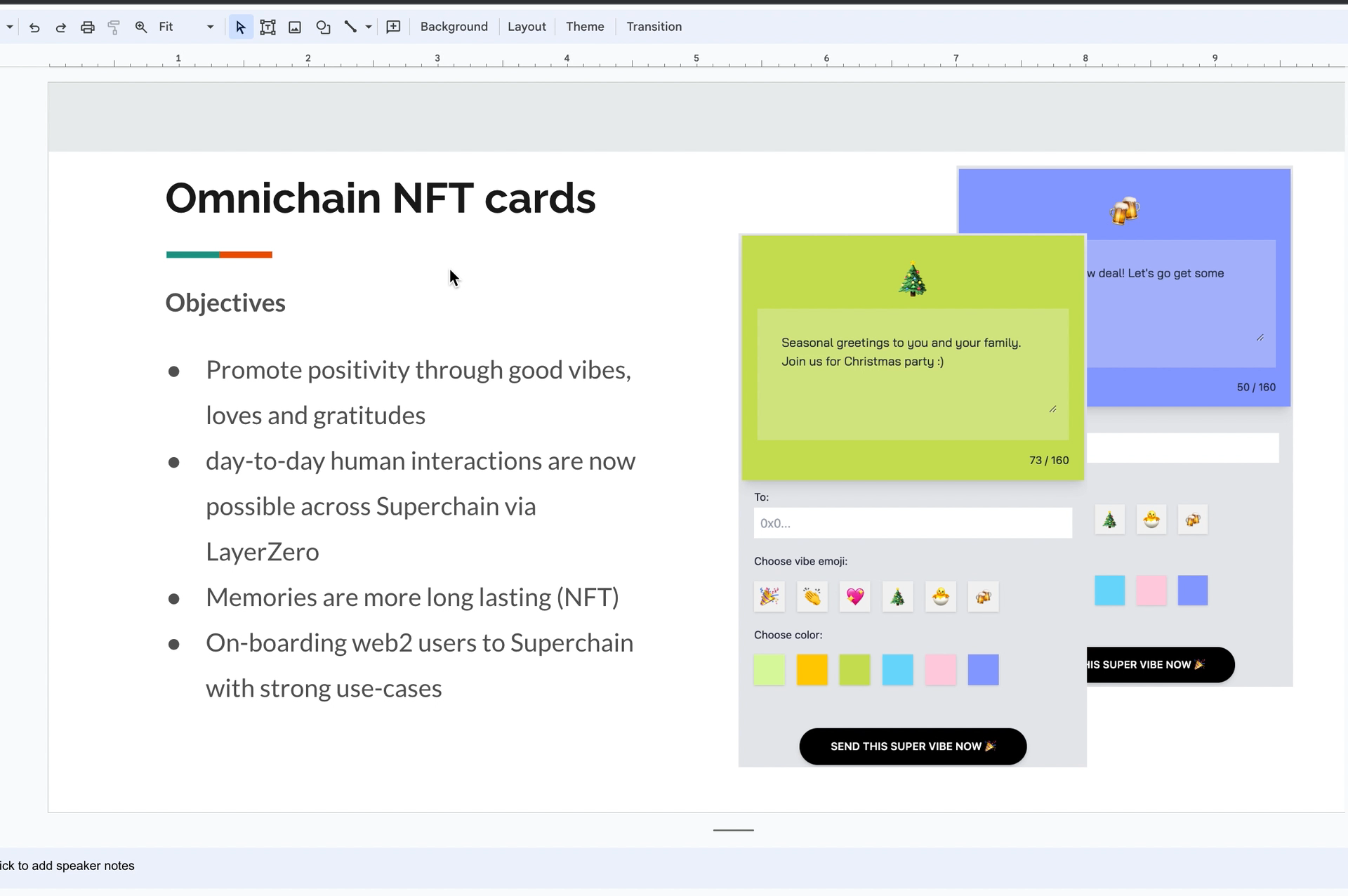Screen dimensions: 1348x896
Task: Click the beer mugs emoji on blue card
Action: coord(1125,211)
